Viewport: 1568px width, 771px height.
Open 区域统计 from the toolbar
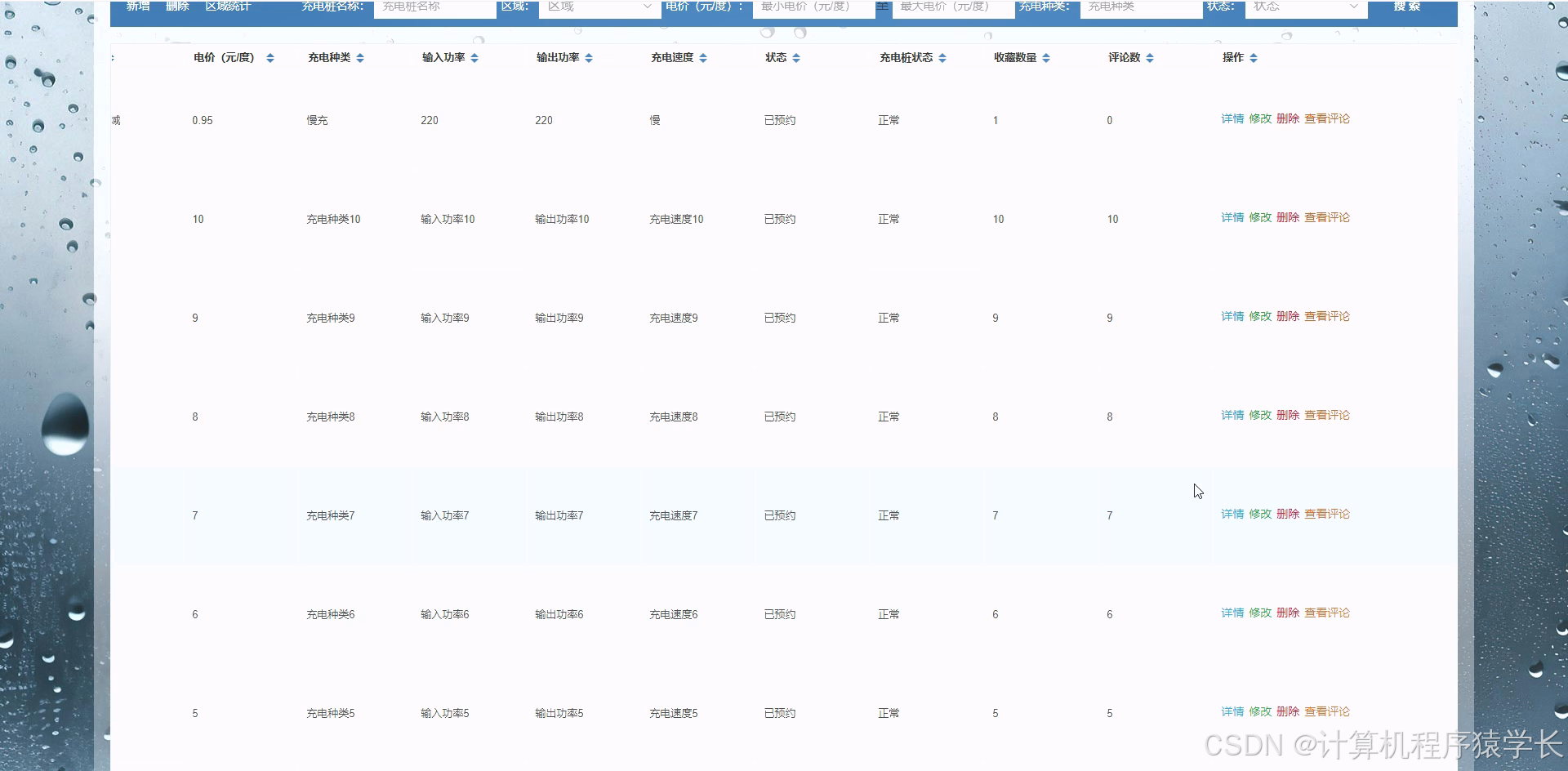pos(228,7)
